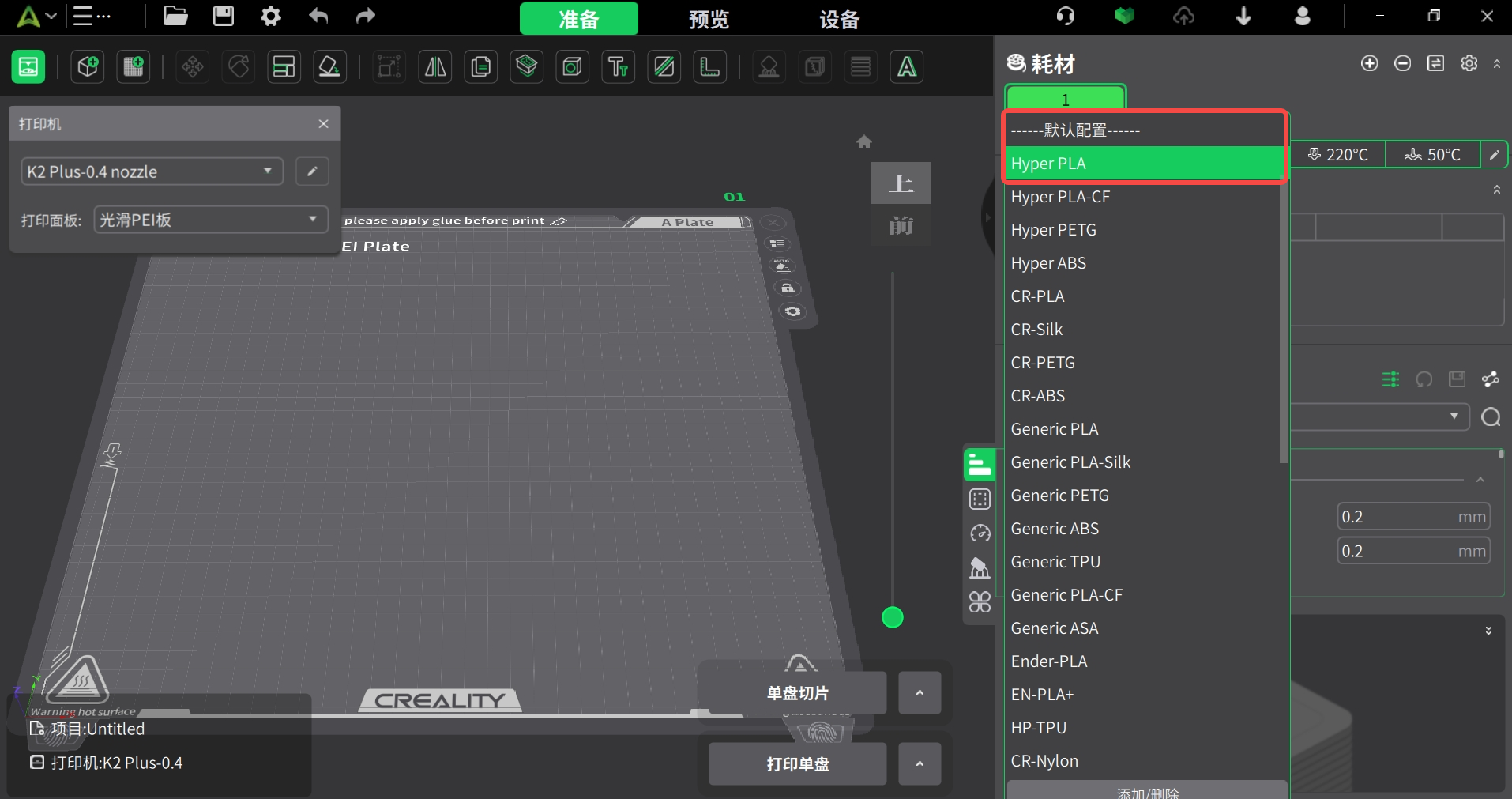
Task: Click the headset support icon
Action: coord(1066,16)
